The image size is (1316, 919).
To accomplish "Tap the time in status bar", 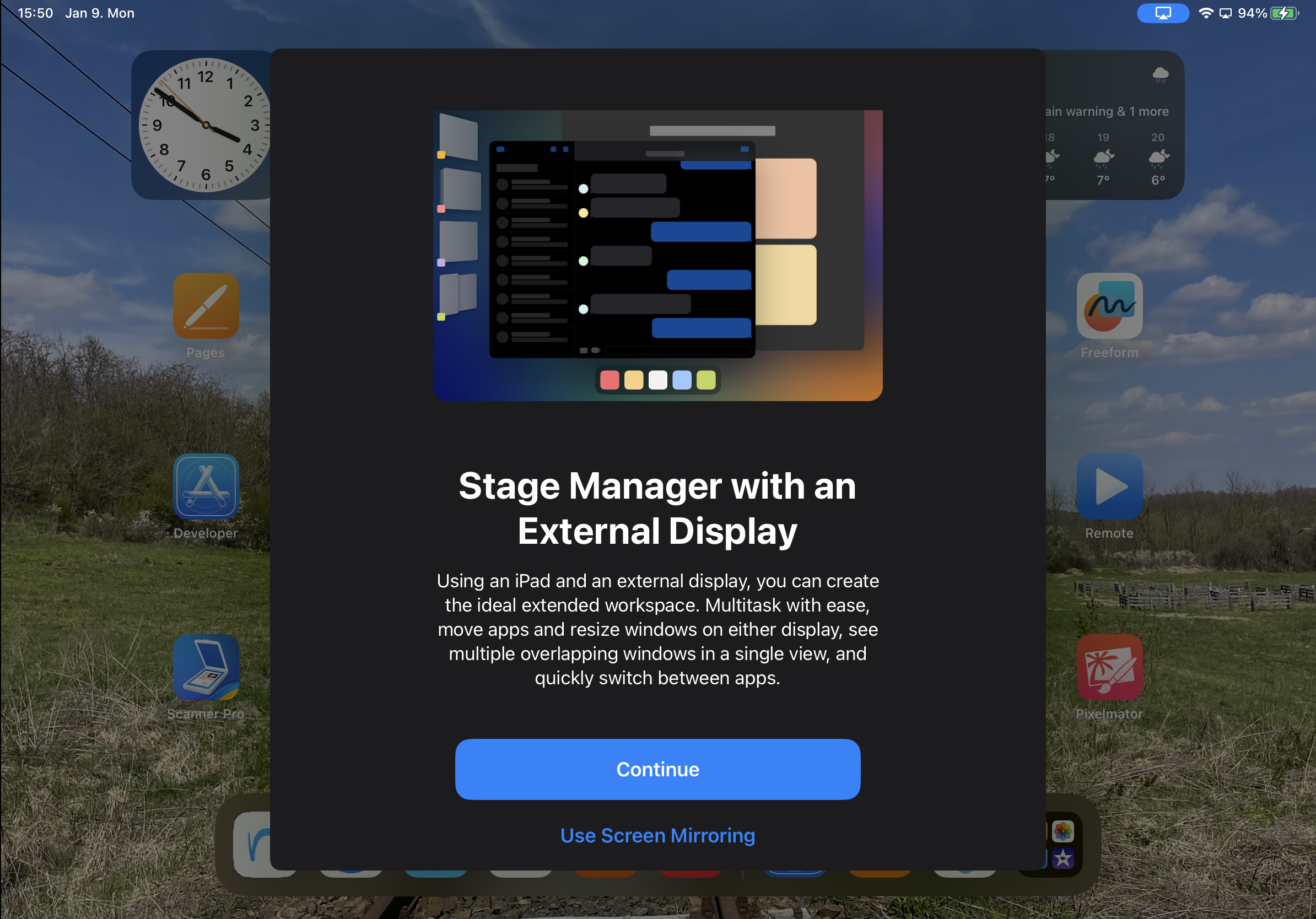I will click(x=35, y=13).
